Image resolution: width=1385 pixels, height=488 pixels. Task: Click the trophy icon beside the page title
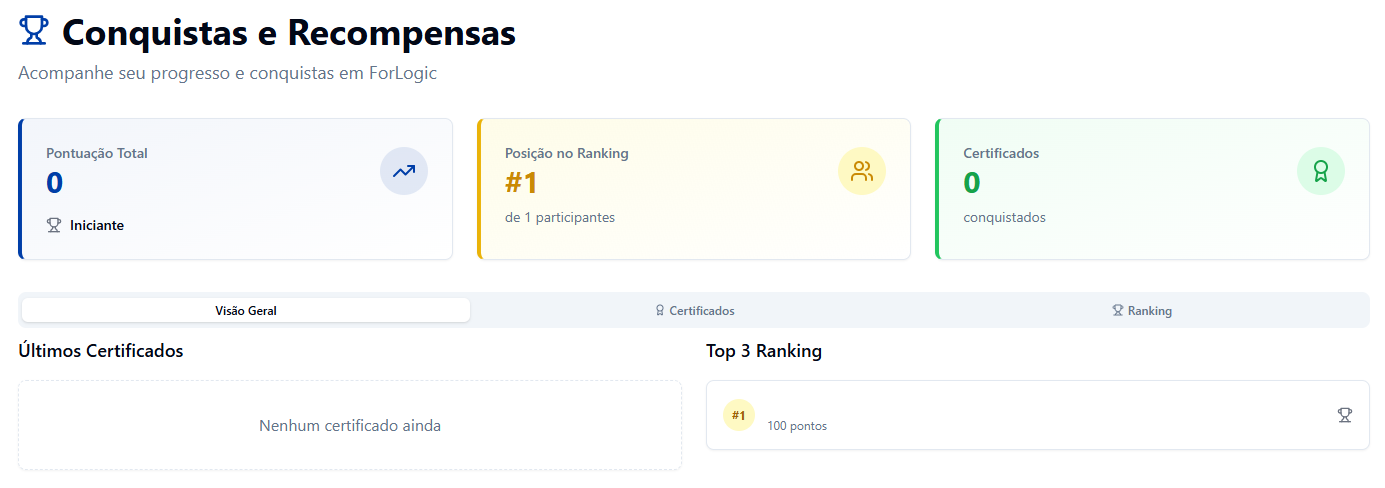33,32
